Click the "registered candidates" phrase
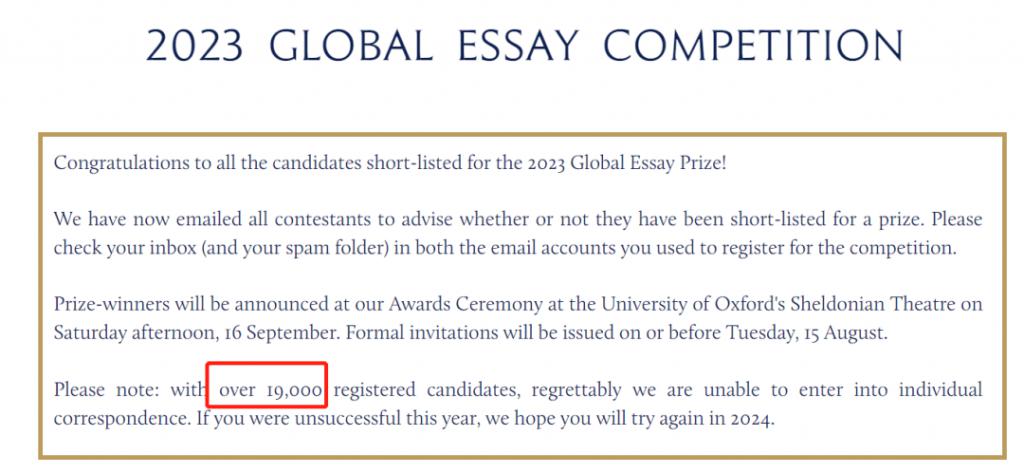This screenshot has width=1024, height=474. point(418,389)
